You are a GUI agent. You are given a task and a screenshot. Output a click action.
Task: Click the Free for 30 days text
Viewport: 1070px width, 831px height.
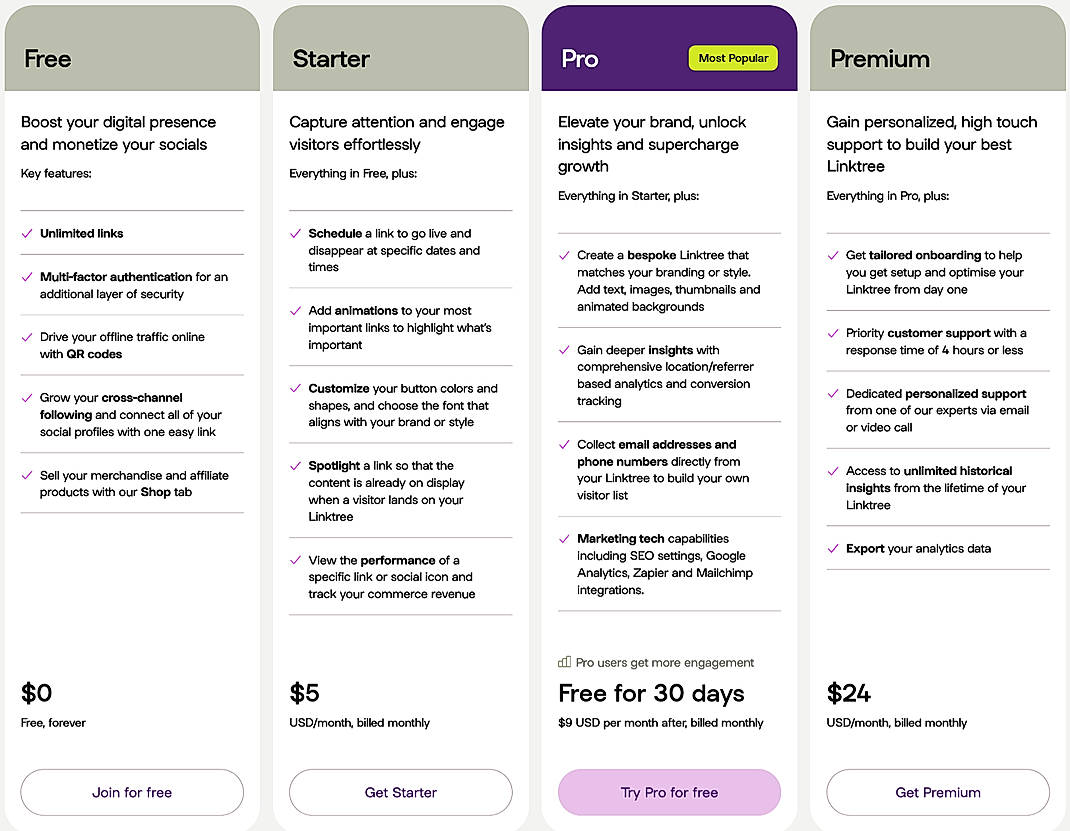tap(651, 693)
